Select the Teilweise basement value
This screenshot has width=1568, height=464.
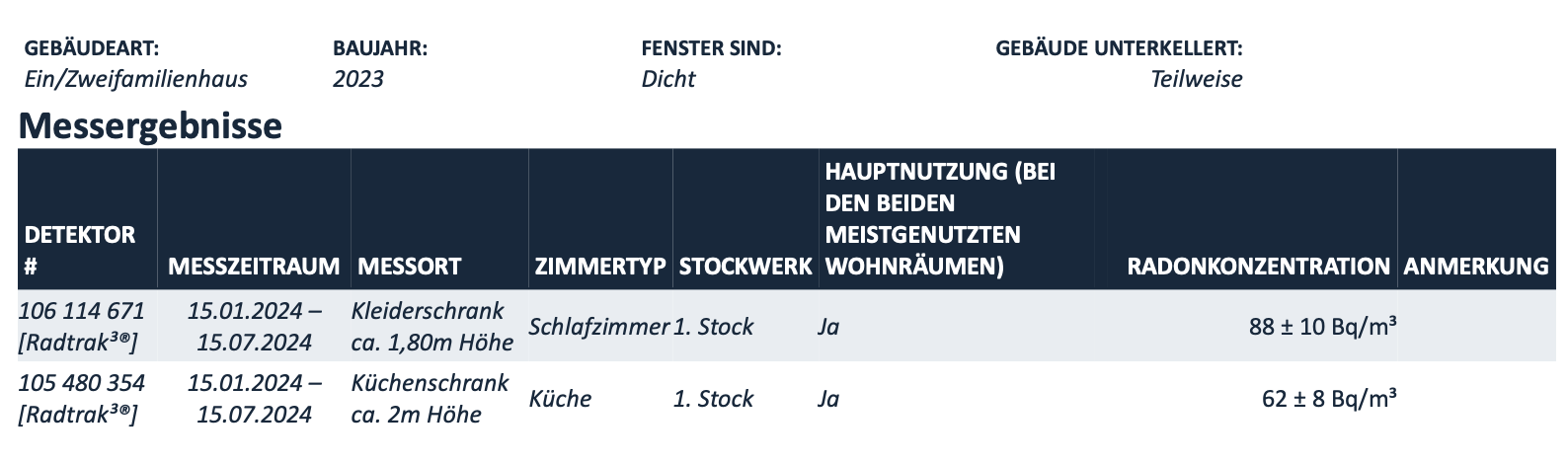[x=1197, y=79]
